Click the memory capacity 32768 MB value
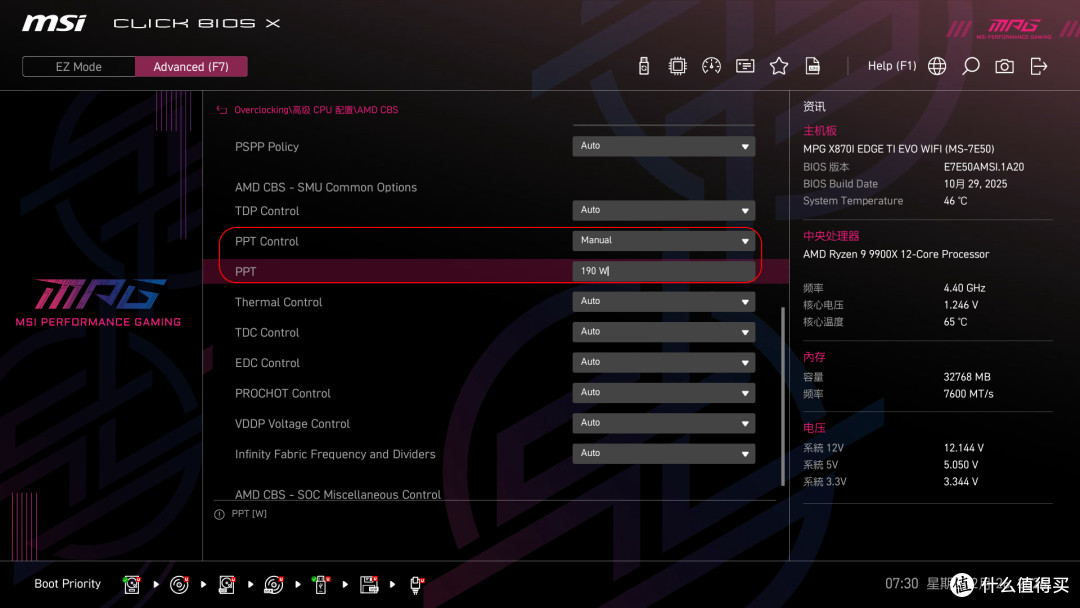 coord(967,377)
